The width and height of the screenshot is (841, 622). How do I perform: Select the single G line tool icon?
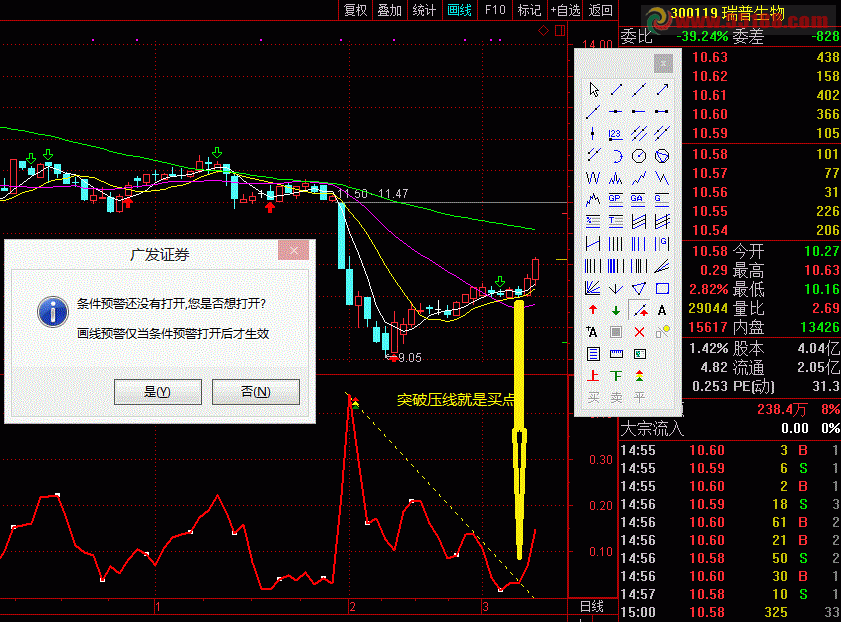tap(662, 199)
